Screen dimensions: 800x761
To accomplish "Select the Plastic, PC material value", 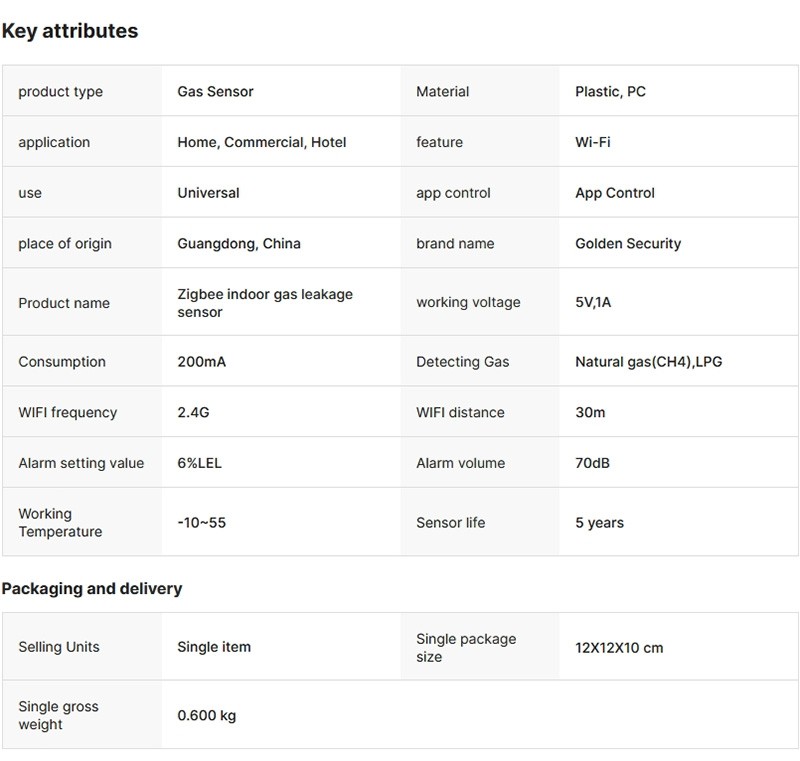I will (x=610, y=92).
